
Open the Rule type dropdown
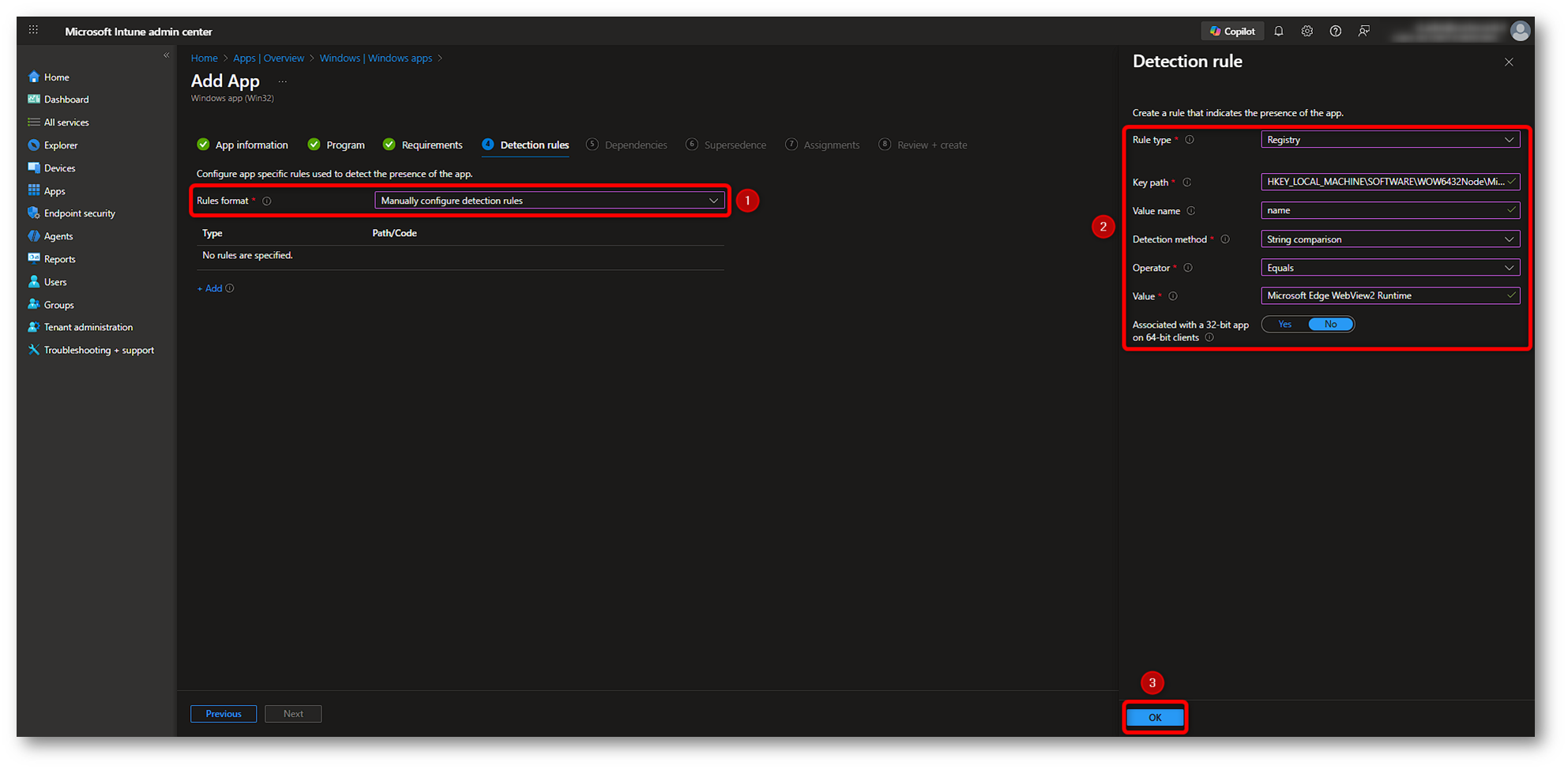pos(1389,140)
